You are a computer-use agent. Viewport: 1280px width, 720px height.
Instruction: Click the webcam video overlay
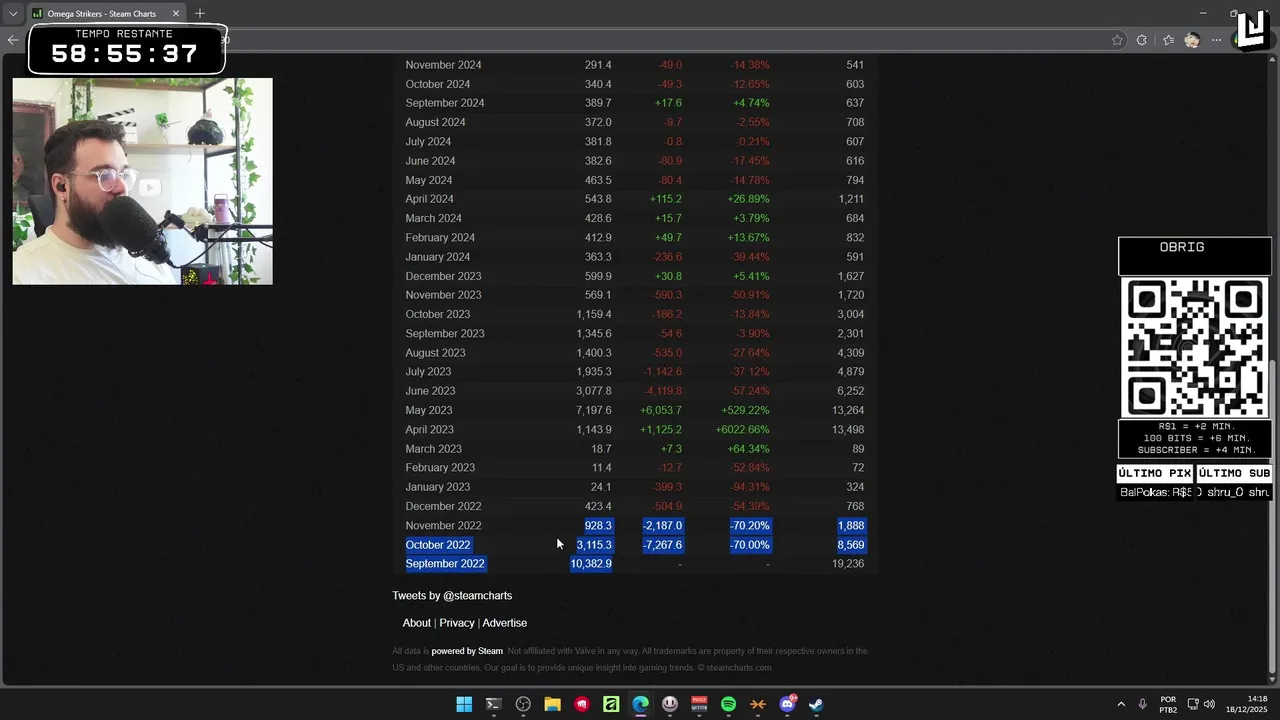tap(142, 181)
